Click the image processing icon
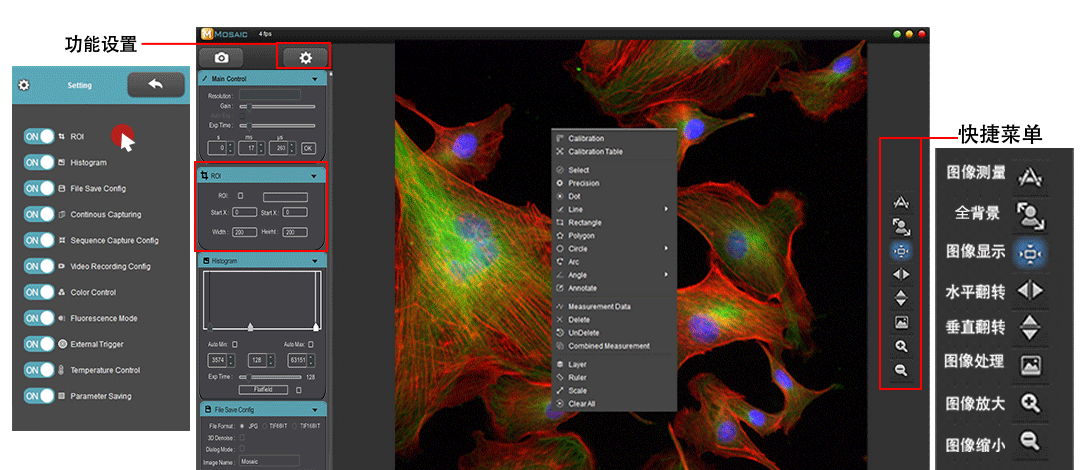 tap(901, 322)
